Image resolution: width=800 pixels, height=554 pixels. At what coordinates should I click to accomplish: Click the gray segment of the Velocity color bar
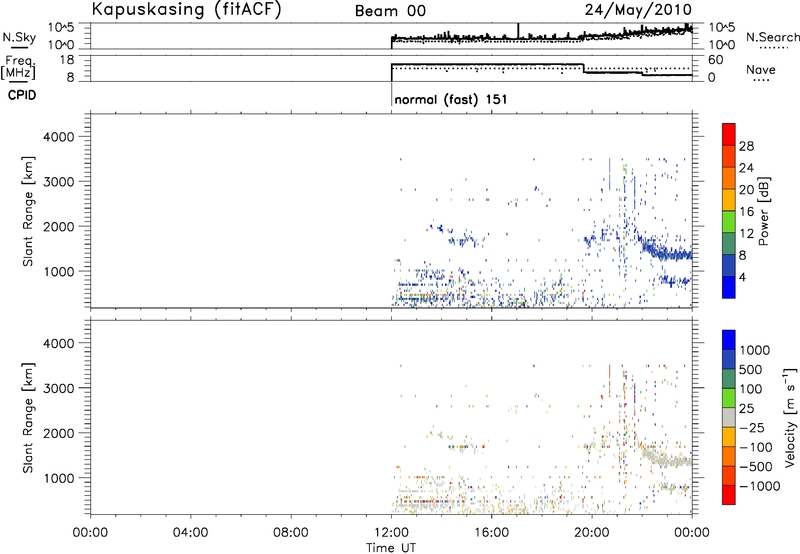[729, 417]
